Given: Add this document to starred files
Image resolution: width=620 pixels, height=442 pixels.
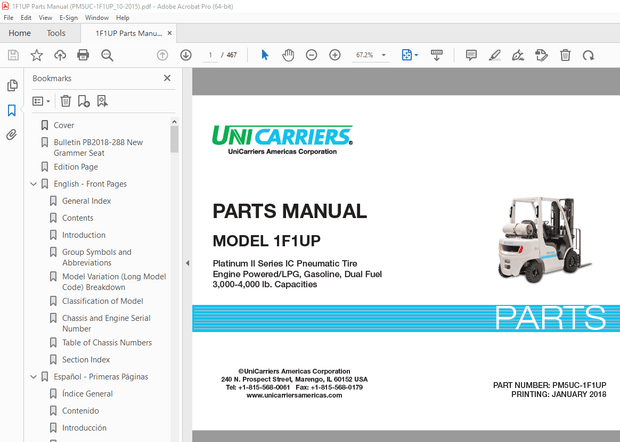Looking at the screenshot, I should [37, 55].
